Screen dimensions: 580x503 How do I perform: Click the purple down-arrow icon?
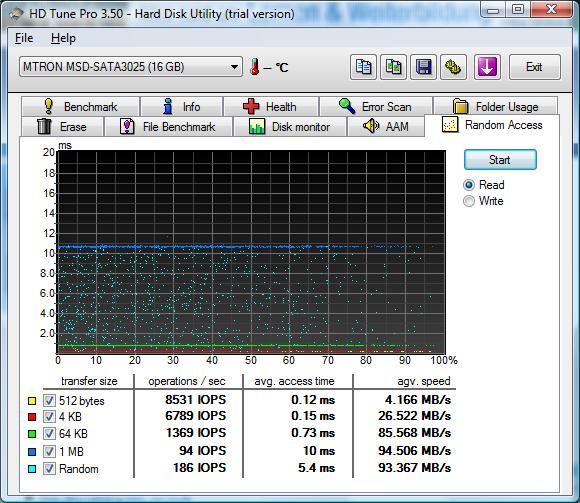point(488,67)
